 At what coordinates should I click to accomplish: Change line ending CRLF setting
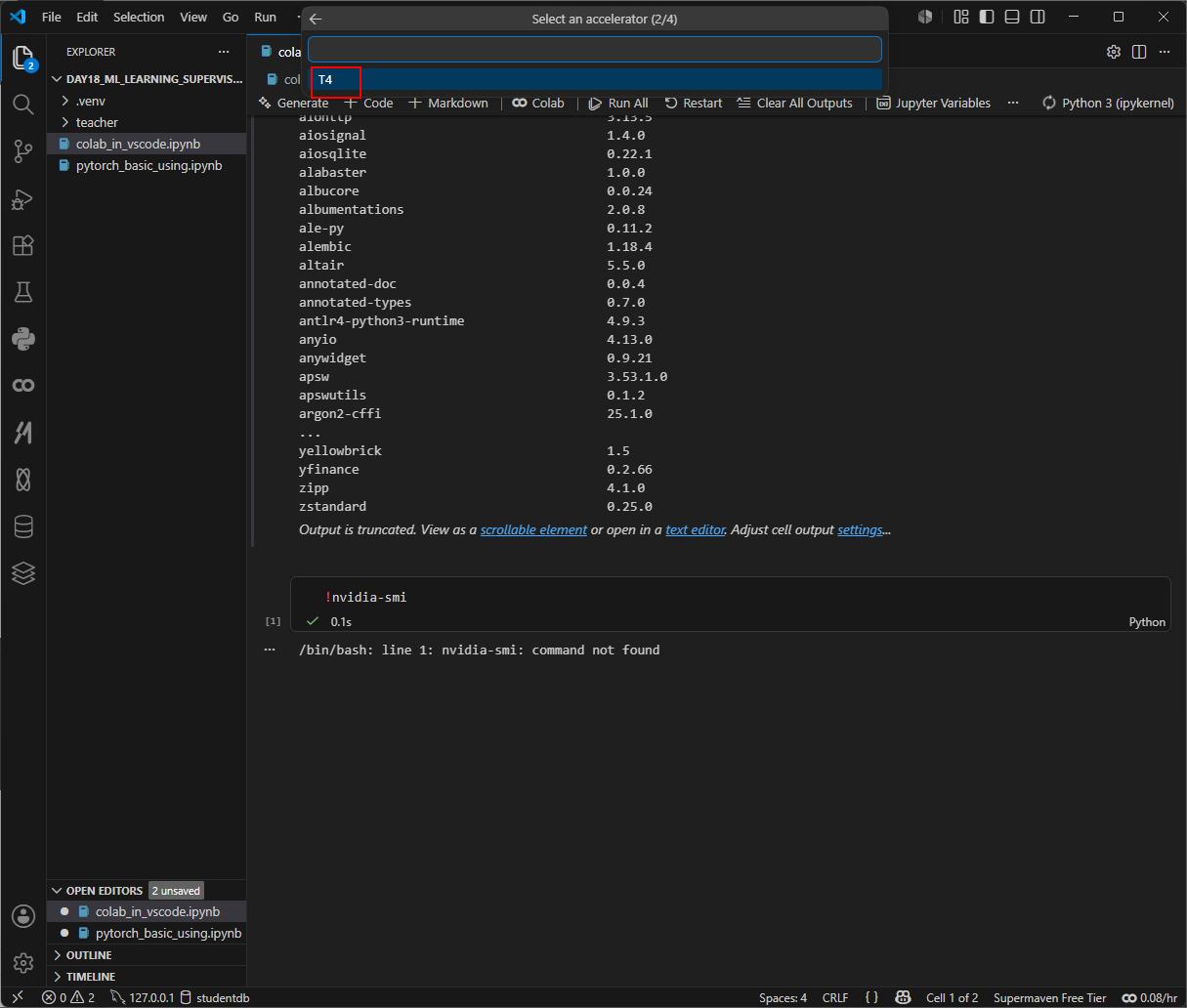pyautogui.click(x=835, y=997)
